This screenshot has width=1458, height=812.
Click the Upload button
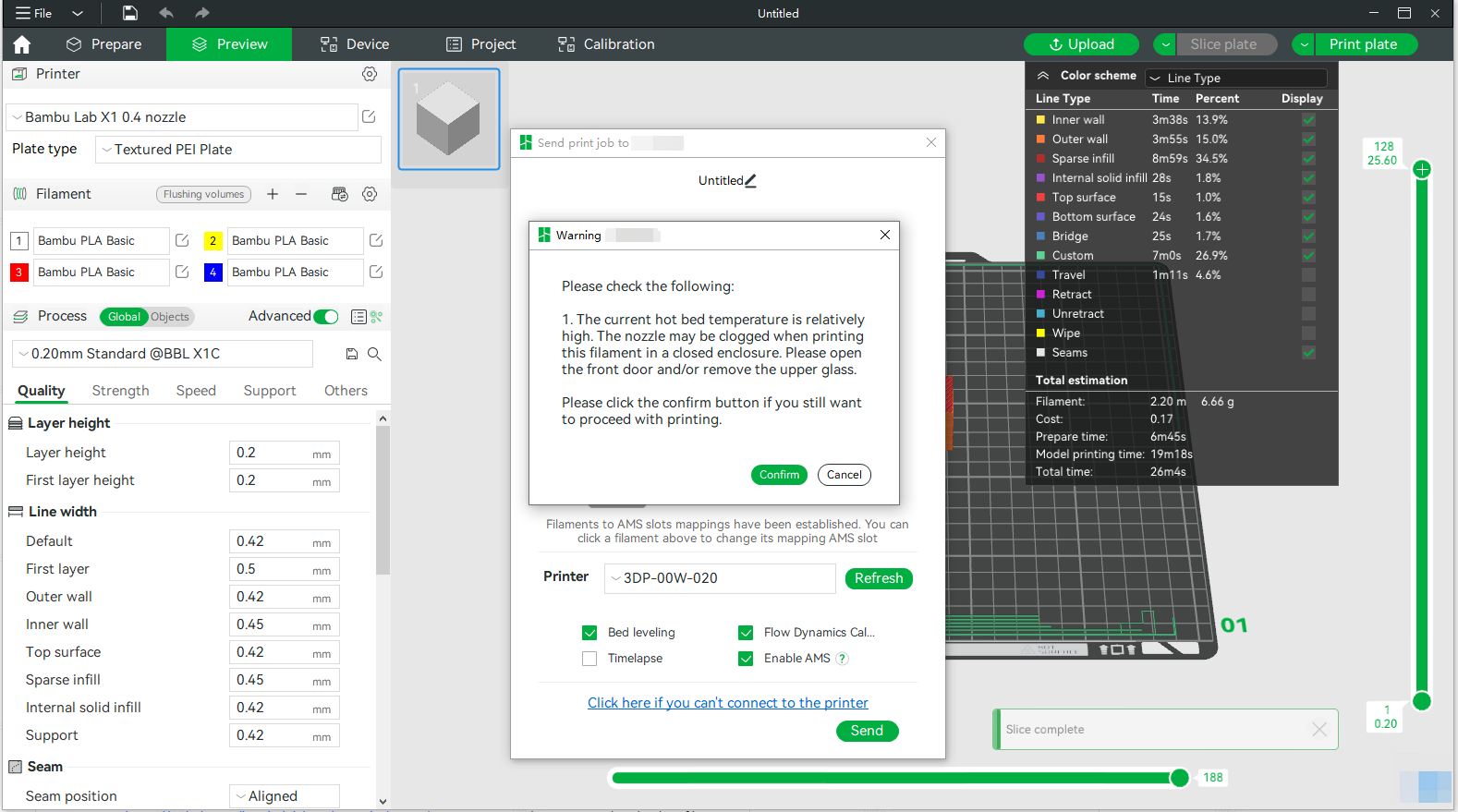click(1082, 44)
